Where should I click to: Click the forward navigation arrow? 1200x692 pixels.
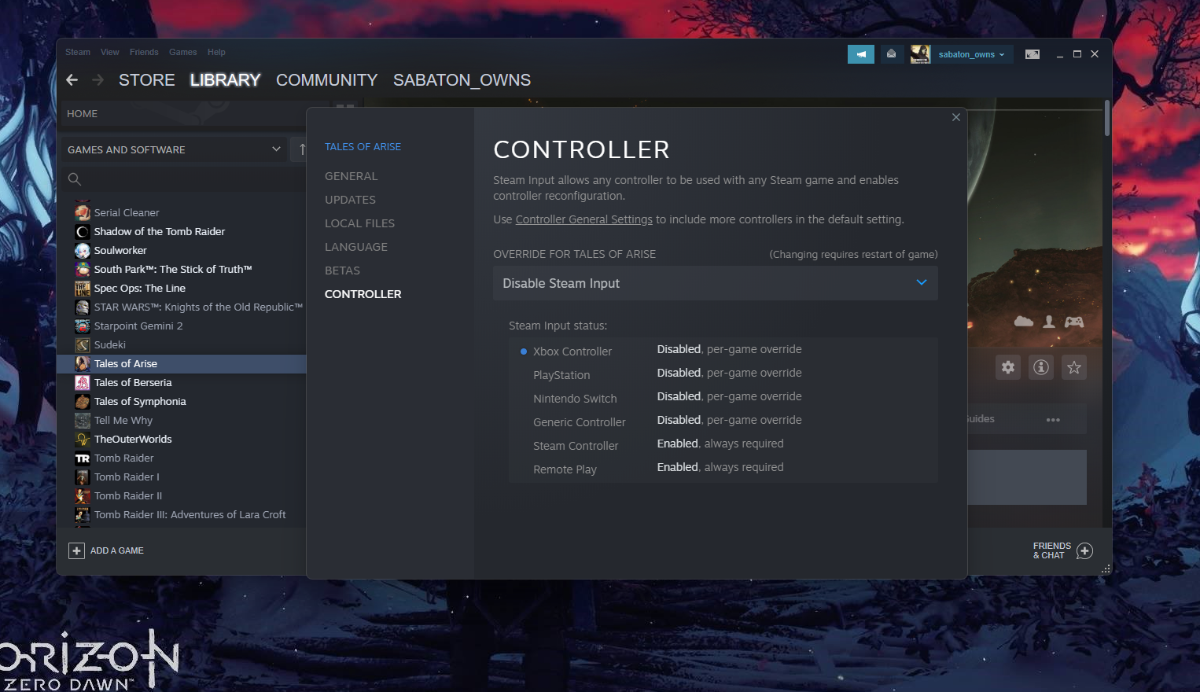pyautogui.click(x=98, y=80)
